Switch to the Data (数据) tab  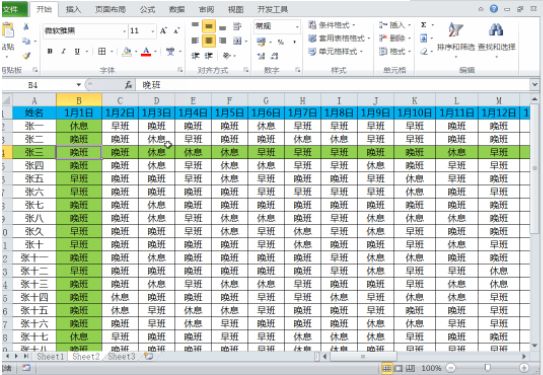pyautogui.click(x=177, y=9)
